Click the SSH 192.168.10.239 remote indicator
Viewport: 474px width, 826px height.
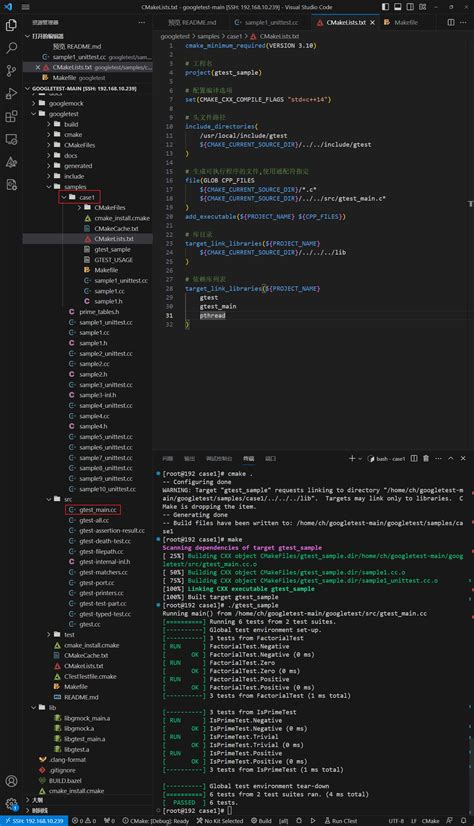tap(34, 821)
